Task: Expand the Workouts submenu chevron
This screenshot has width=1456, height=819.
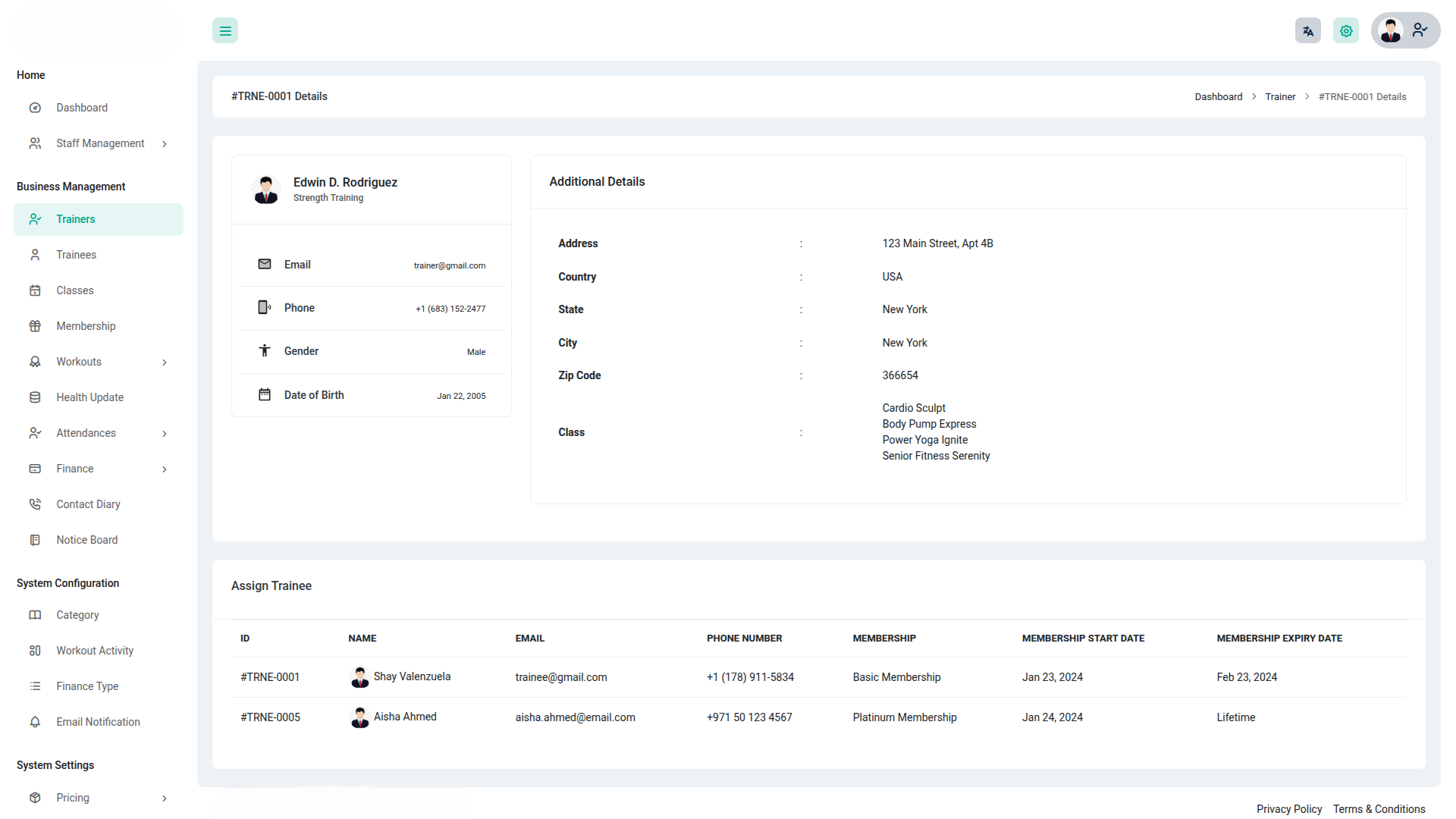Action: point(165,362)
